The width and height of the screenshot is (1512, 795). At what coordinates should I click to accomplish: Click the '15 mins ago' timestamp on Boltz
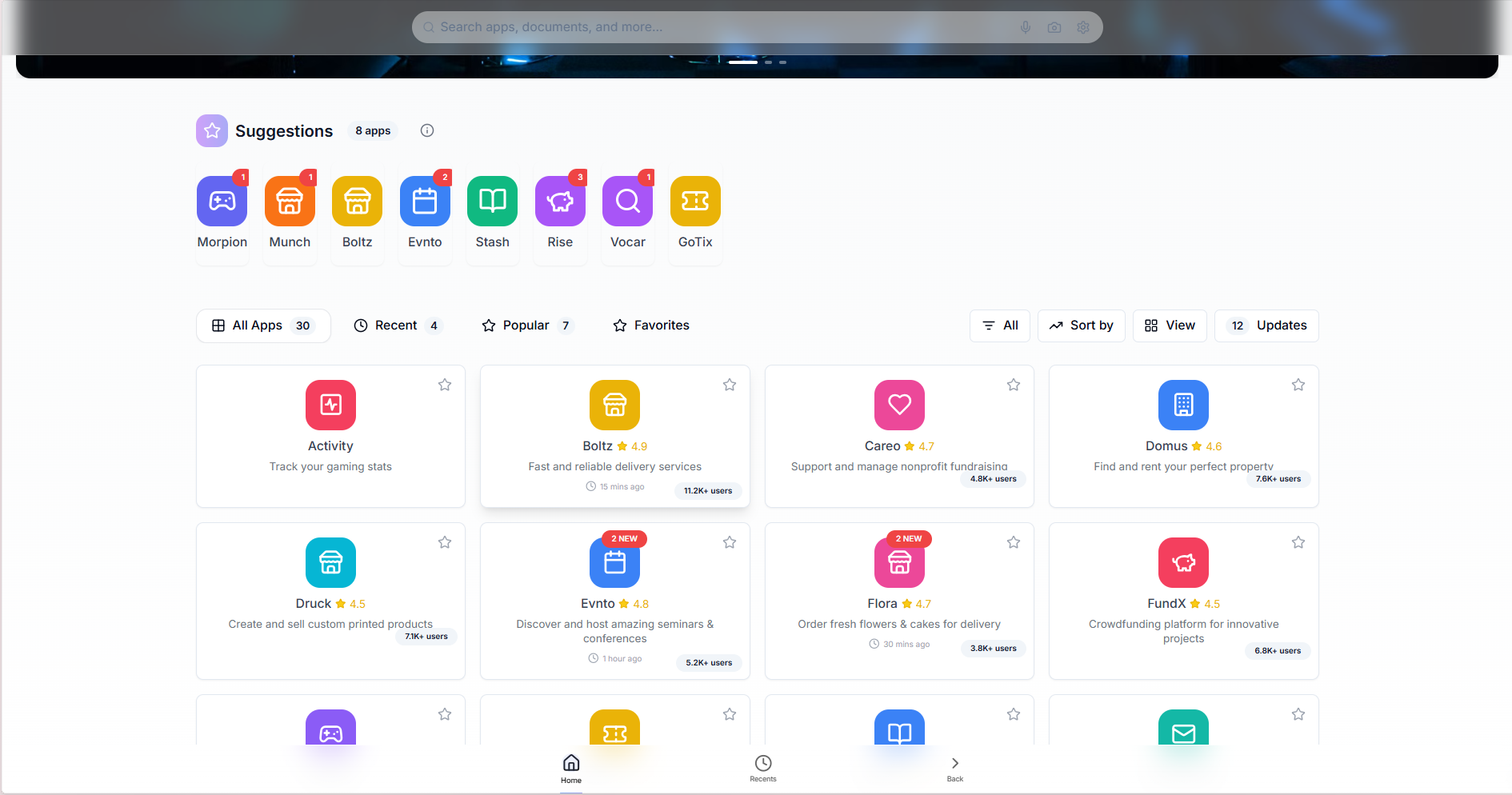pyautogui.click(x=615, y=486)
